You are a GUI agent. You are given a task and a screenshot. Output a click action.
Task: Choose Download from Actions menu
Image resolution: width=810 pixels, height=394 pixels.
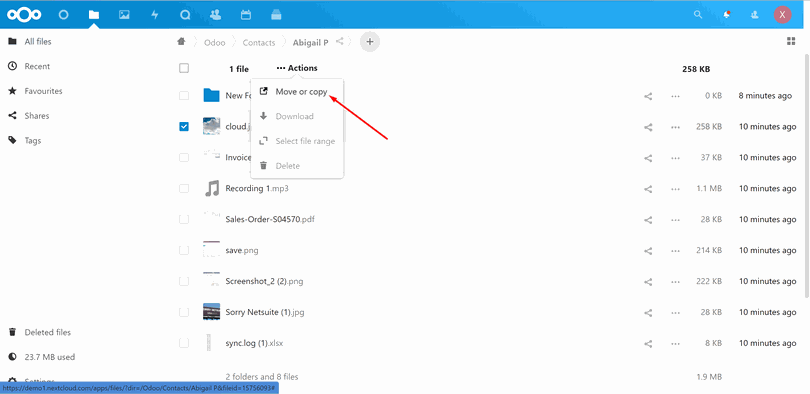point(297,117)
